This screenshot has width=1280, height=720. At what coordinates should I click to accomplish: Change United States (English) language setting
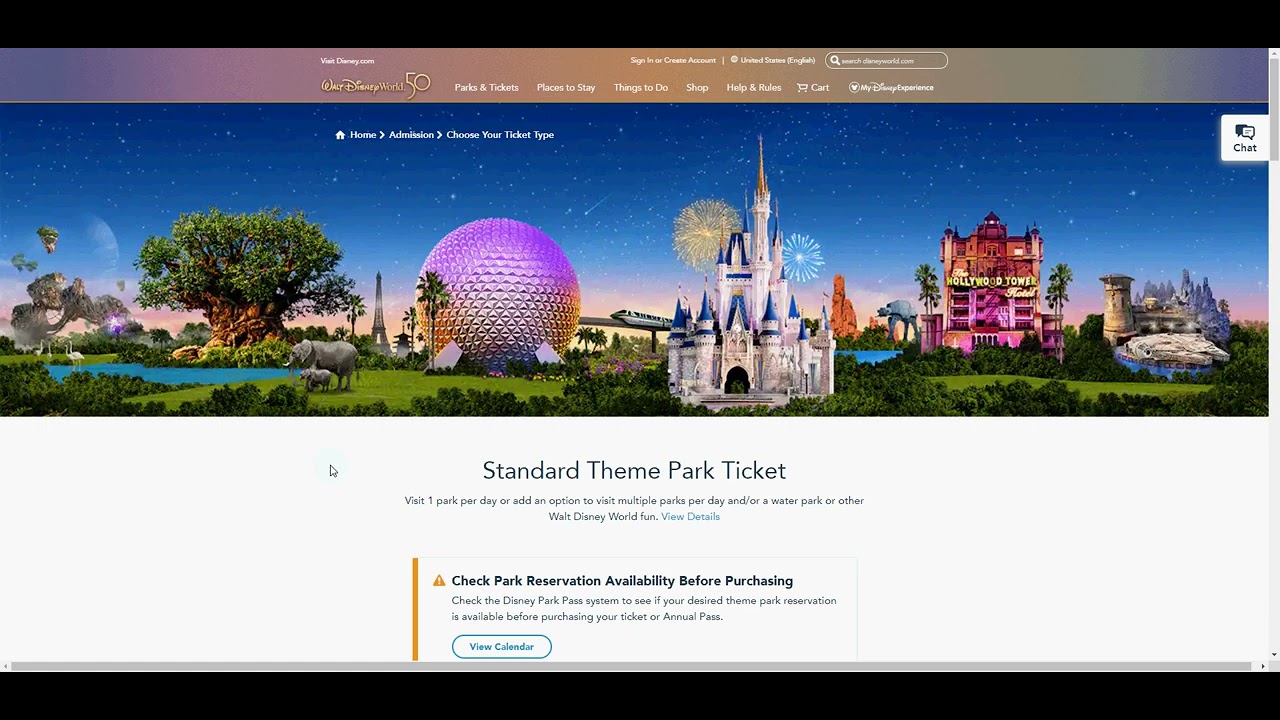pyautogui.click(x=777, y=60)
